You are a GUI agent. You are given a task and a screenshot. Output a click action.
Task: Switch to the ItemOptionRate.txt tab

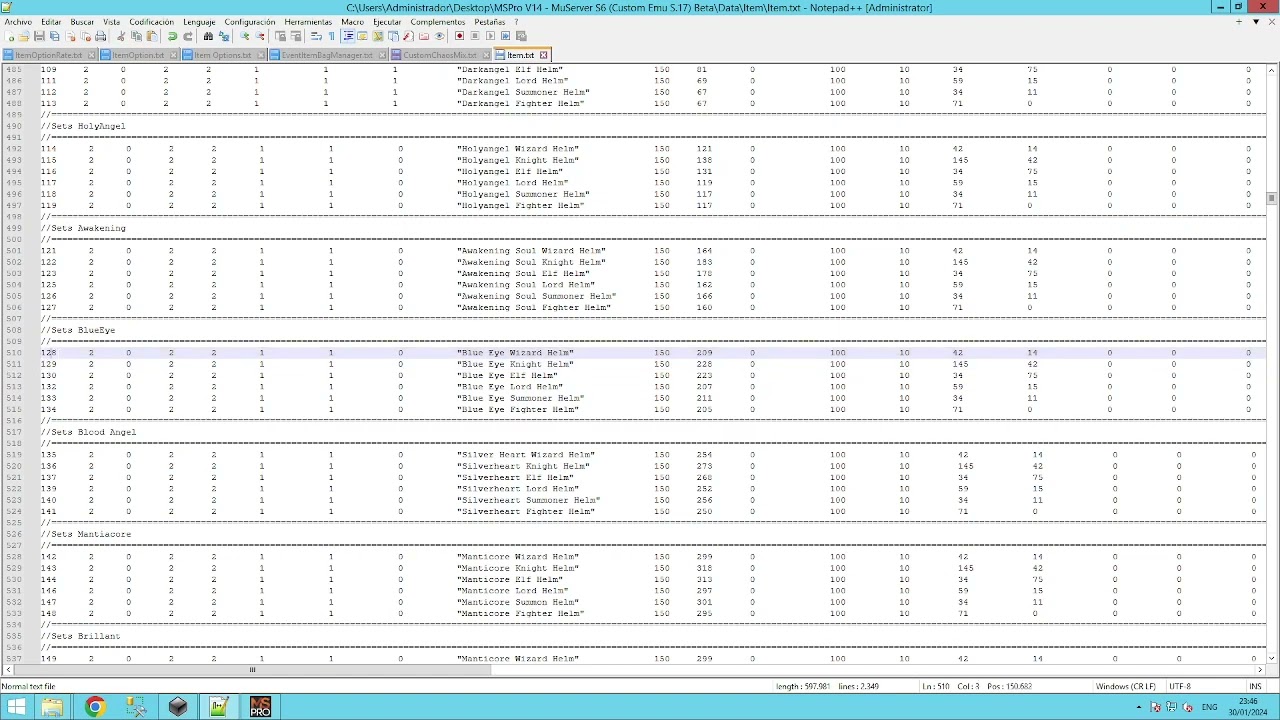click(x=49, y=55)
